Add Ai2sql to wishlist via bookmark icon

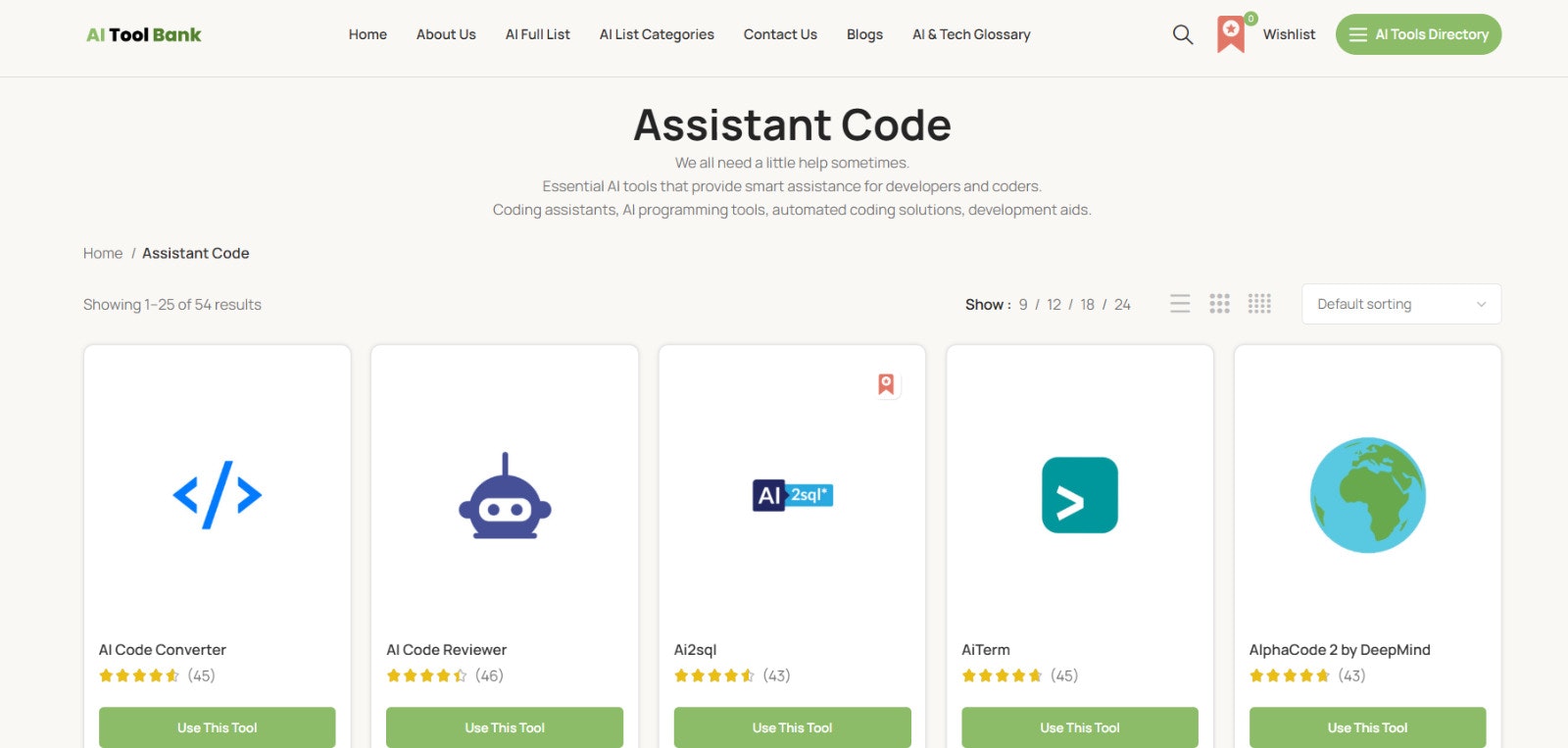[886, 384]
